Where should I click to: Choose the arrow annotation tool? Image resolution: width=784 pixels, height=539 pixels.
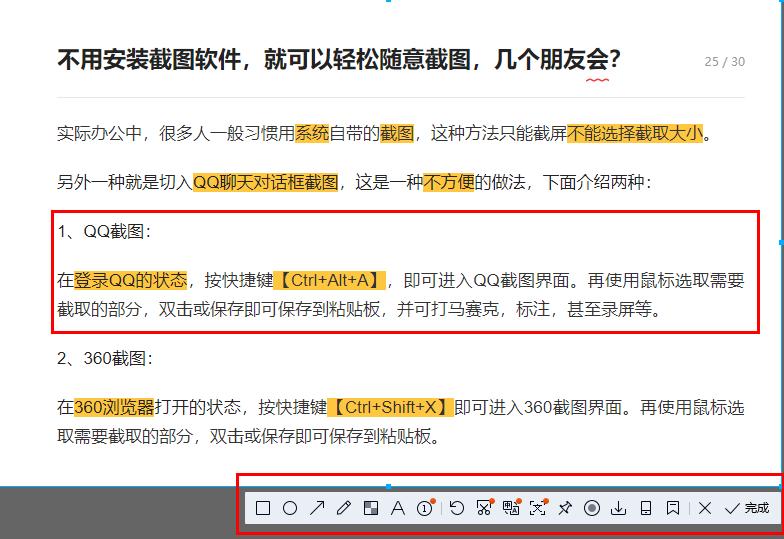click(317, 508)
